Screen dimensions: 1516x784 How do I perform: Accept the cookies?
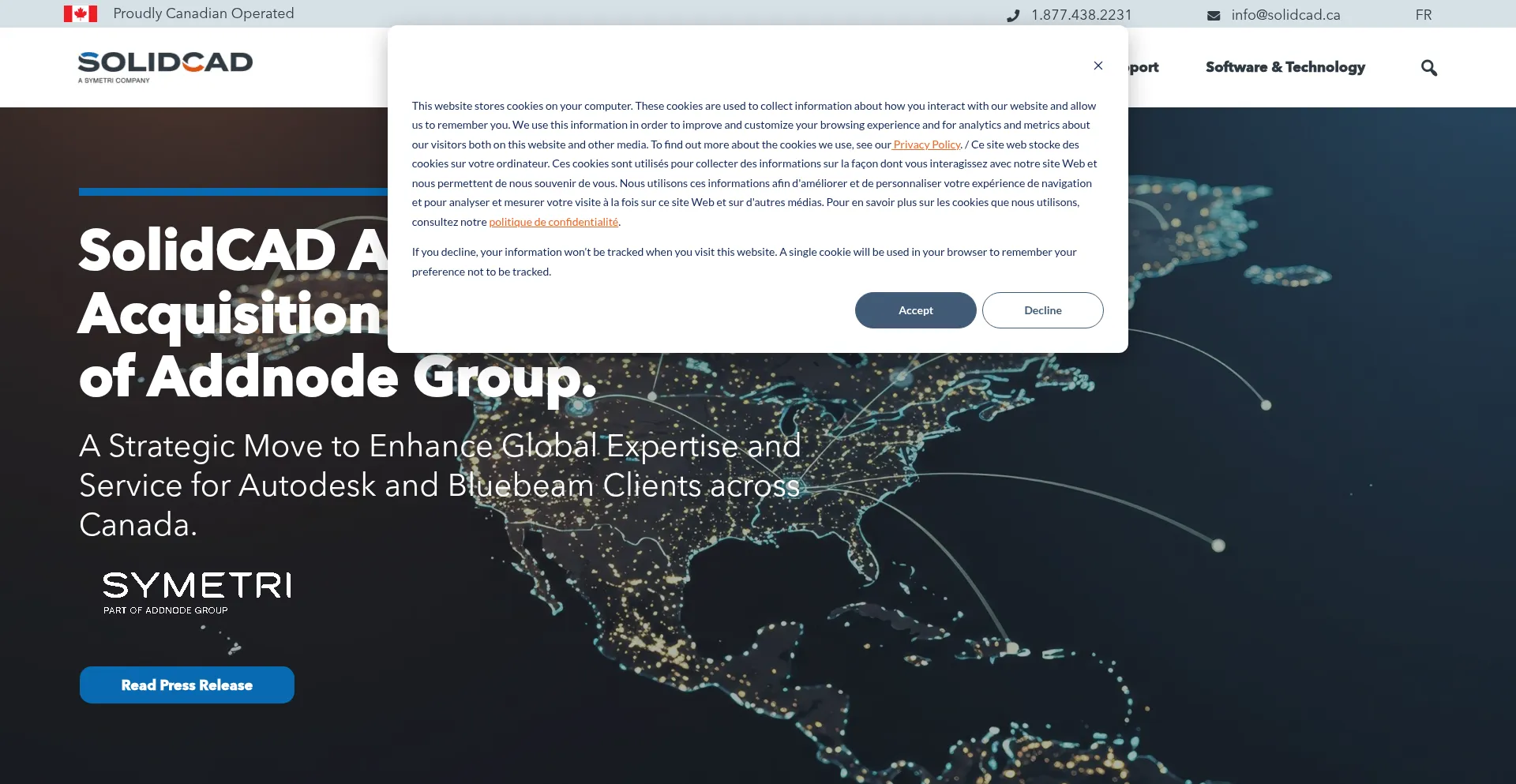[x=915, y=310]
